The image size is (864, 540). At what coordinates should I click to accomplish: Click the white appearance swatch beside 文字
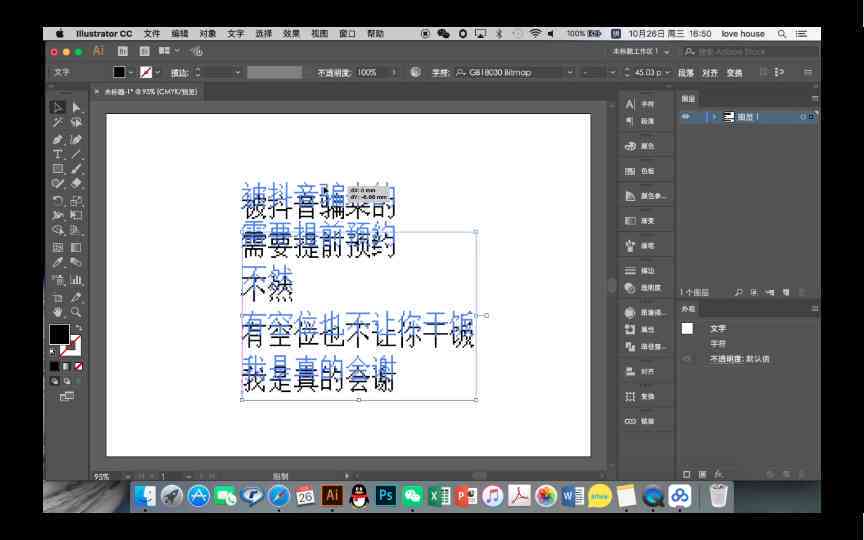tap(687, 328)
